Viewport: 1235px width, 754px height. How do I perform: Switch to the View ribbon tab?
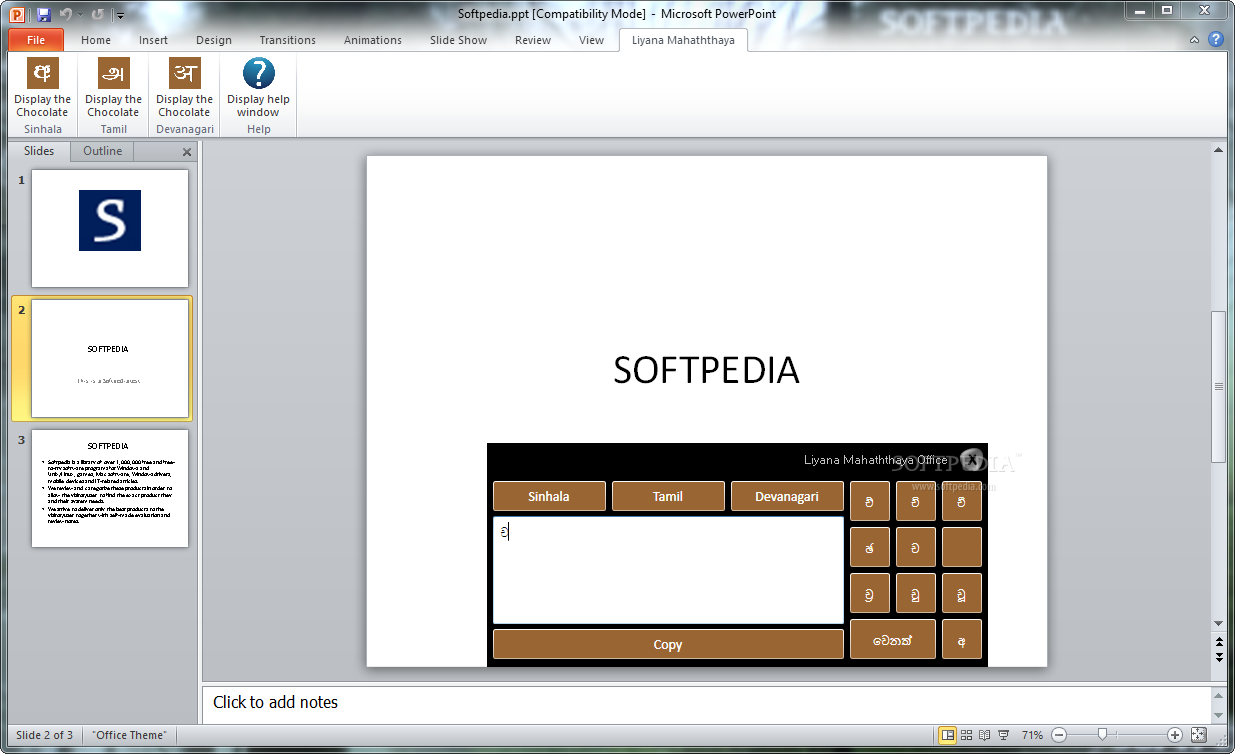tap(592, 40)
